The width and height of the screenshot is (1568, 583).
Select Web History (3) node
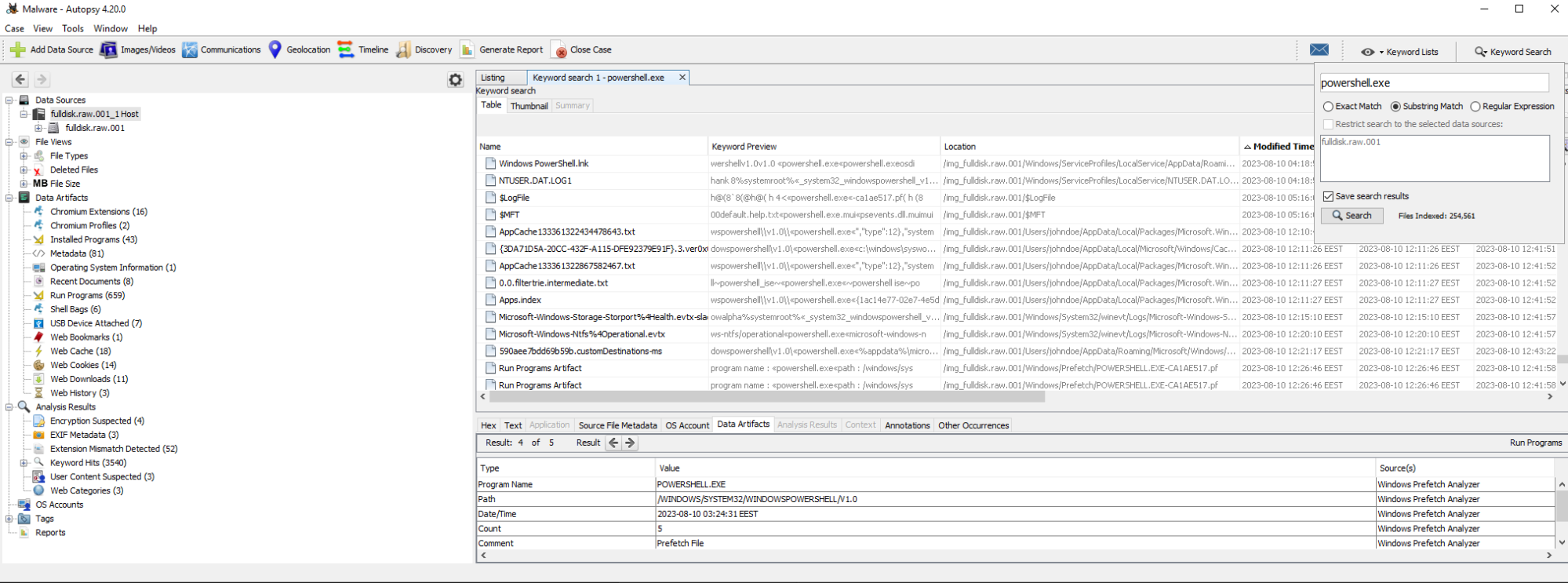pos(79,393)
